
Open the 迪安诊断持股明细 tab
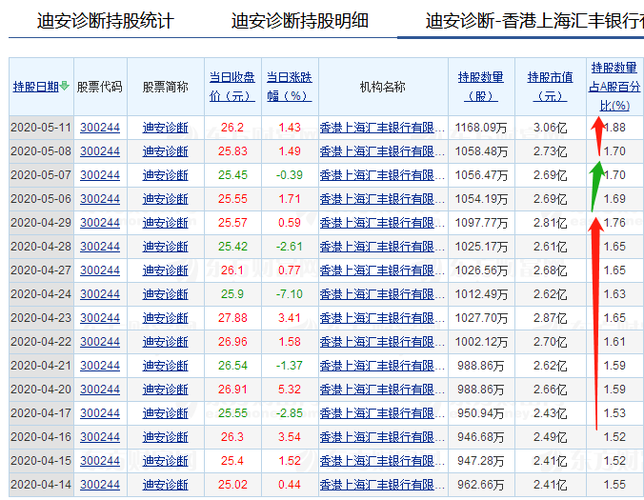tap(300, 21)
